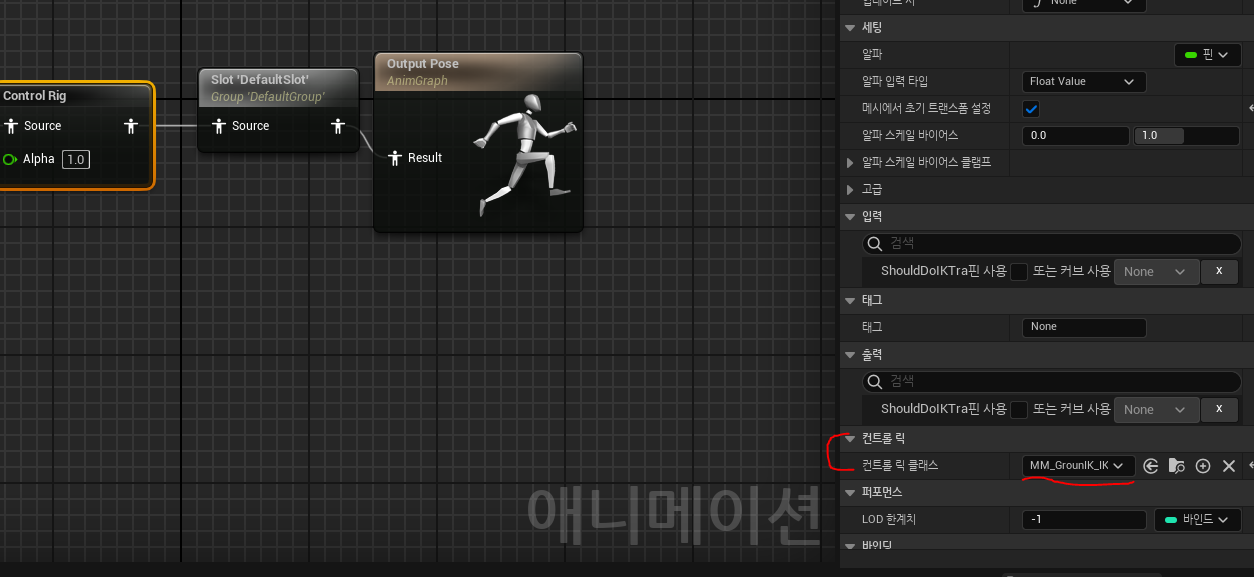Select the Slot 'DefaultSlot' node header
This screenshot has height=577, width=1254.
click(x=278, y=87)
